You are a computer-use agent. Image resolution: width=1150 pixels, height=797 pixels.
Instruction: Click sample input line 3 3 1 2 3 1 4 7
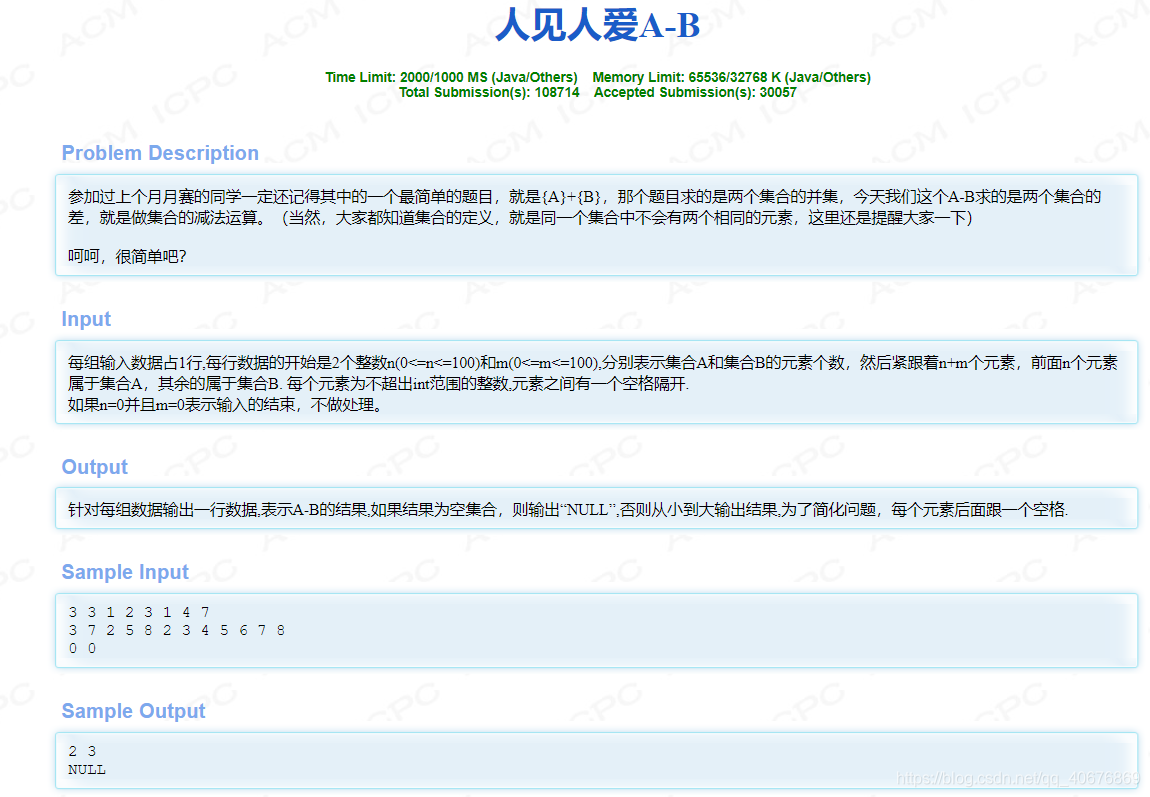coord(139,612)
